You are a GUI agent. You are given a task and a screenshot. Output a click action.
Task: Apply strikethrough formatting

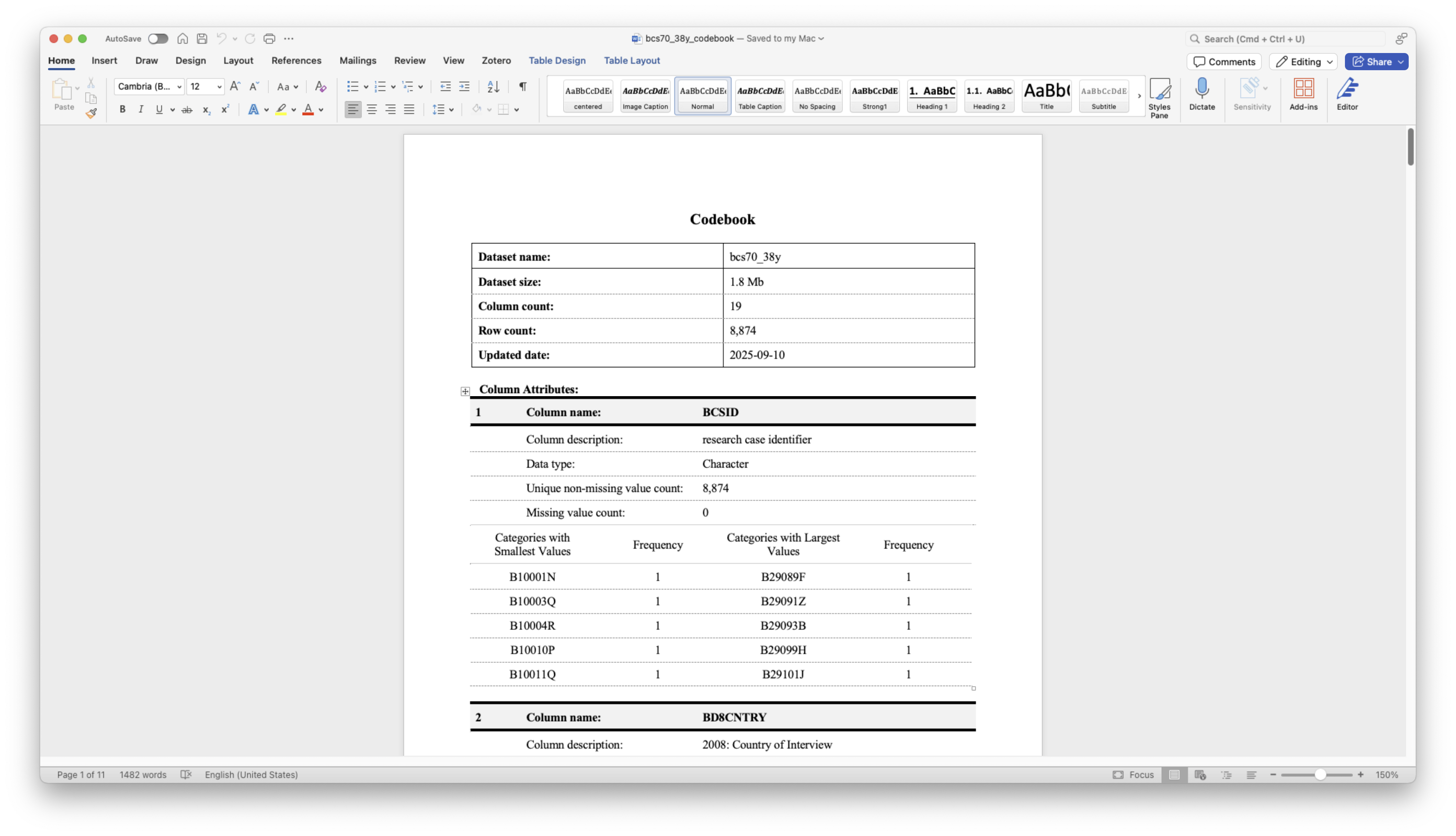point(187,110)
